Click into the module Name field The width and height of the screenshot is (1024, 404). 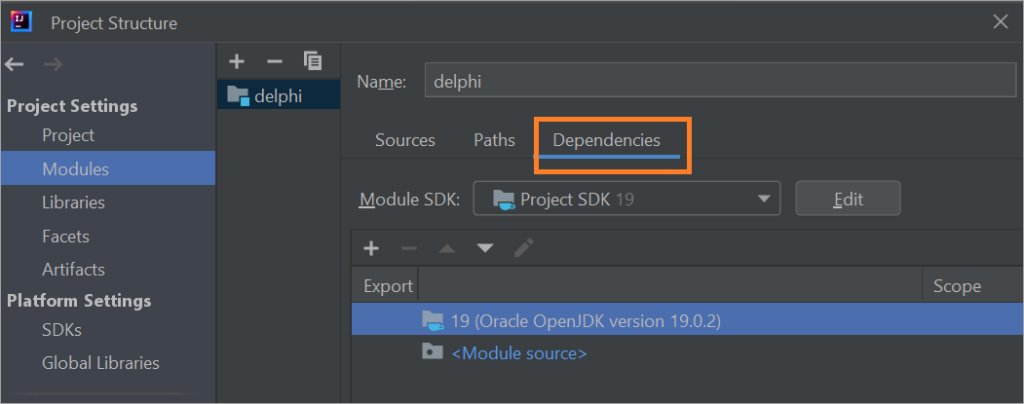720,81
